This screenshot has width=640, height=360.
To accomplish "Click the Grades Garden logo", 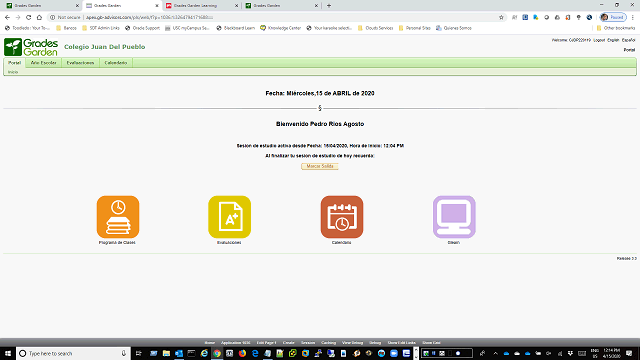I will tap(31, 47).
